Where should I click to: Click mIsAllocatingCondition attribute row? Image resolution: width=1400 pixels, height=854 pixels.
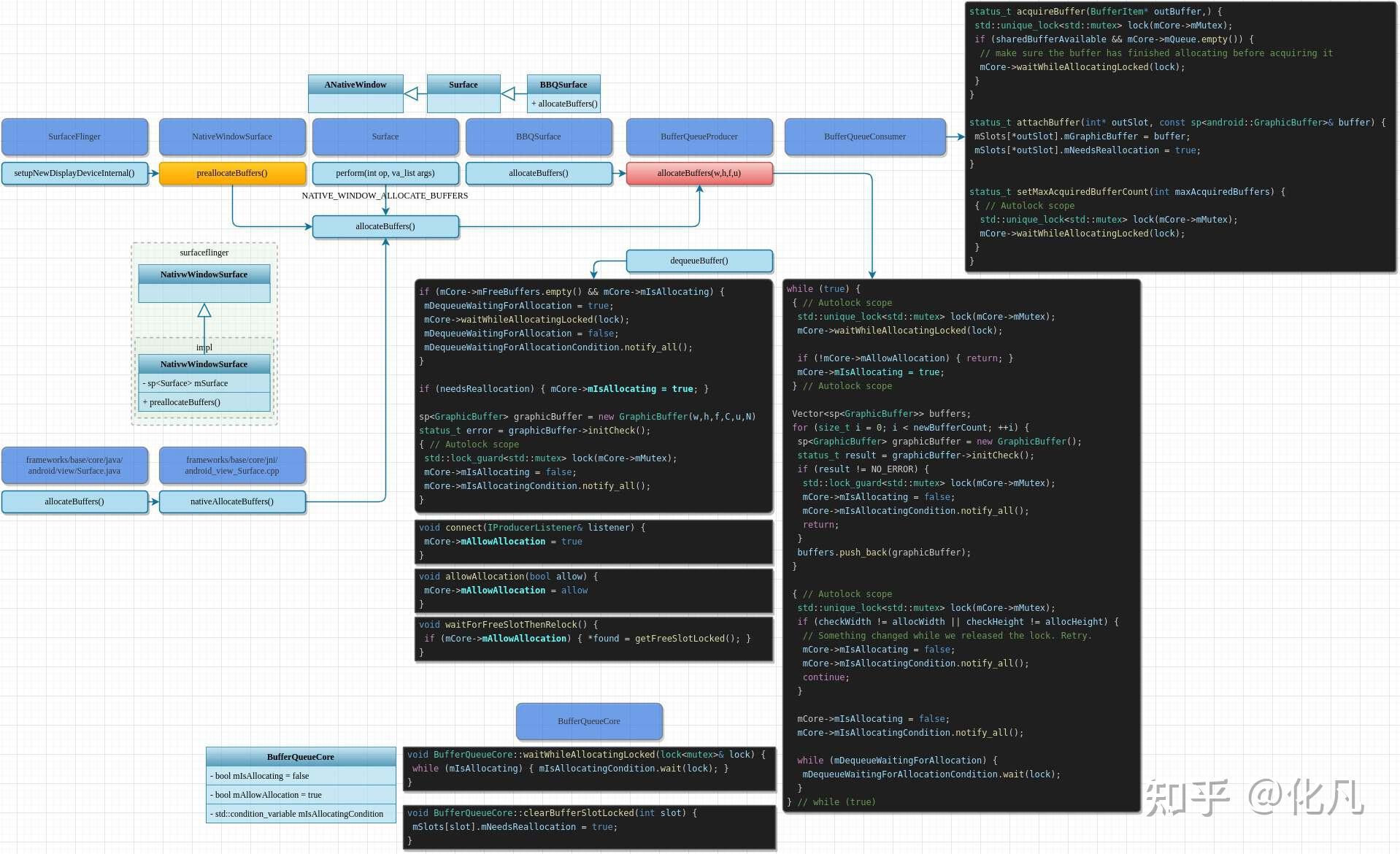point(301,814)
